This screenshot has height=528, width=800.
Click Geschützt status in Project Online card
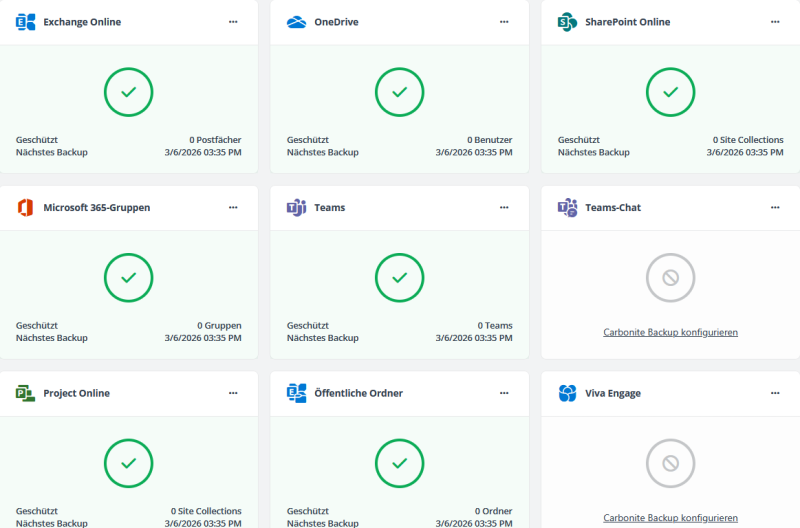(x=37, y=511)
